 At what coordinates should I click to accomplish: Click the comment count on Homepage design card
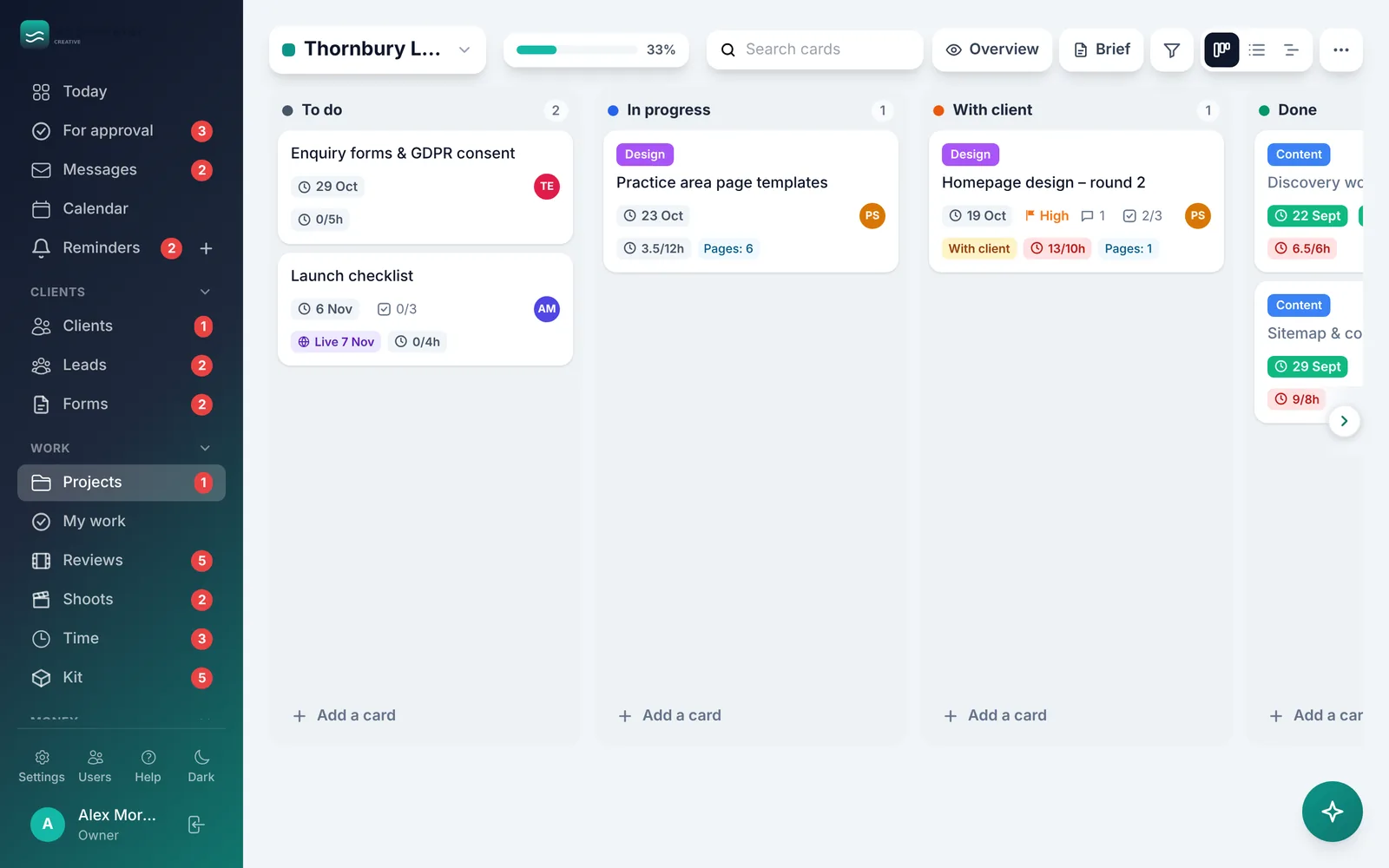point(1093,216)
